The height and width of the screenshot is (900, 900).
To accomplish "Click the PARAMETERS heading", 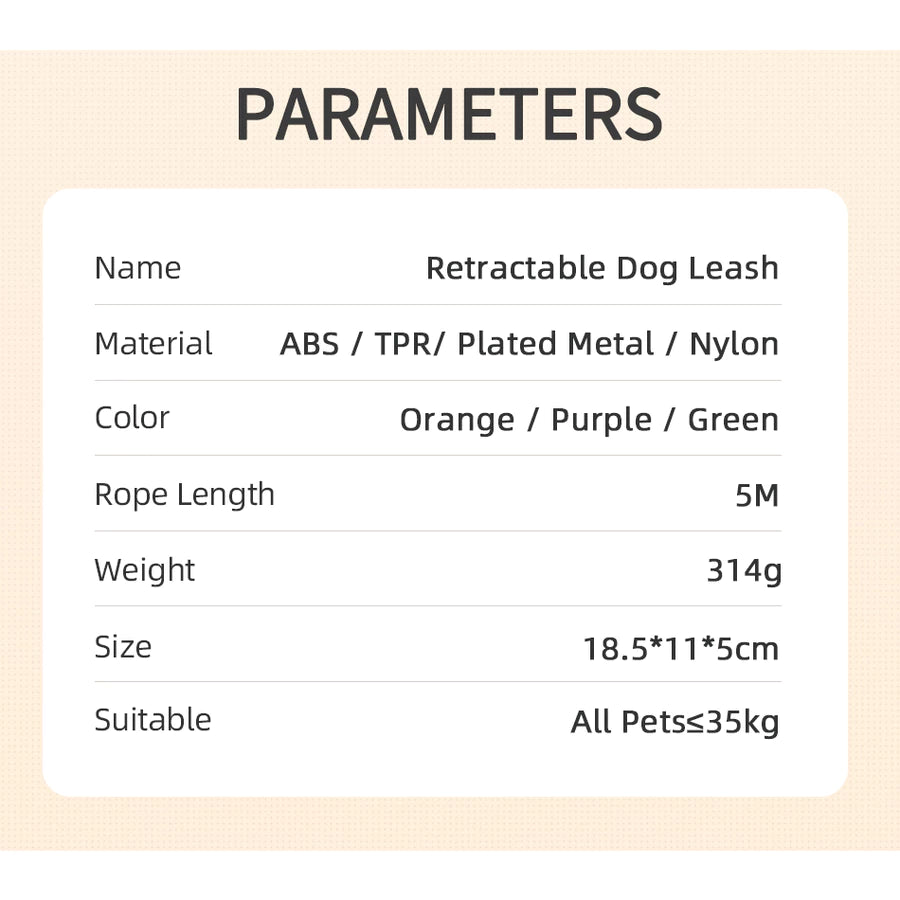I will click(449, 115).
